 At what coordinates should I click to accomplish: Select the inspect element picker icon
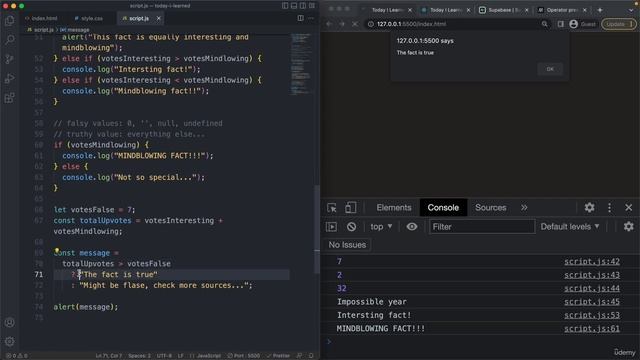pyautogui.click(x=332, y=208)
